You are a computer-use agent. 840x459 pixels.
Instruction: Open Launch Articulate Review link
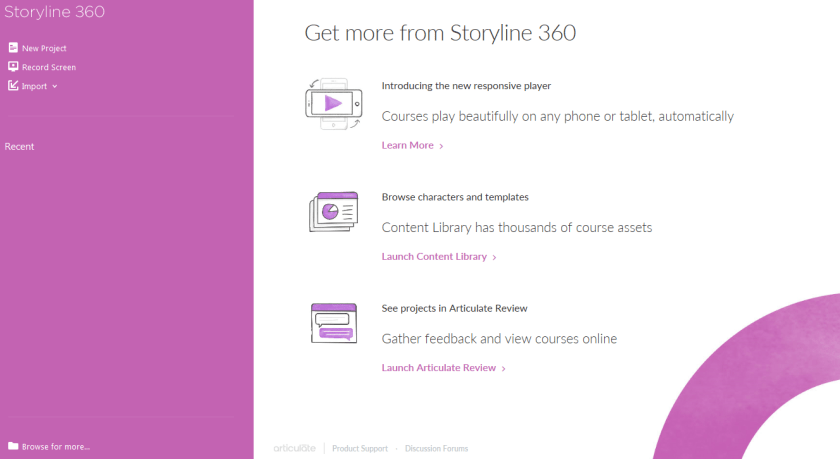tap(438, 367)
